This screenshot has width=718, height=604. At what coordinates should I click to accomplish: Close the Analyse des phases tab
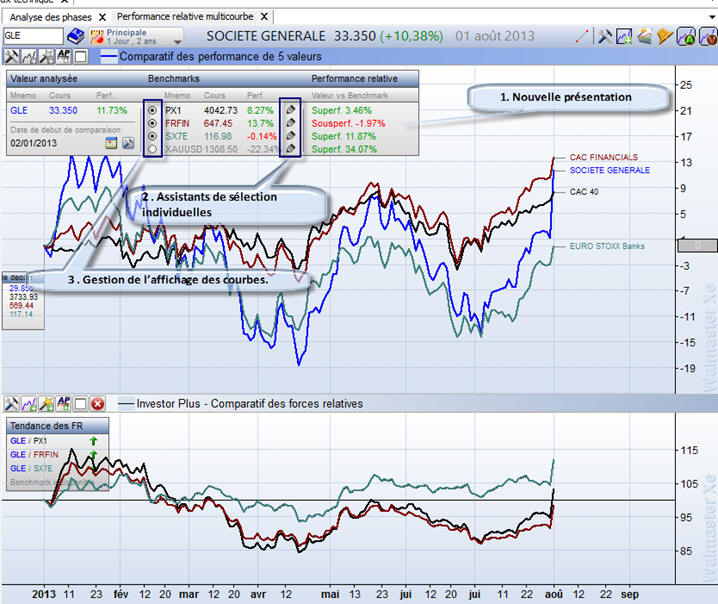[x=103, y=17]
